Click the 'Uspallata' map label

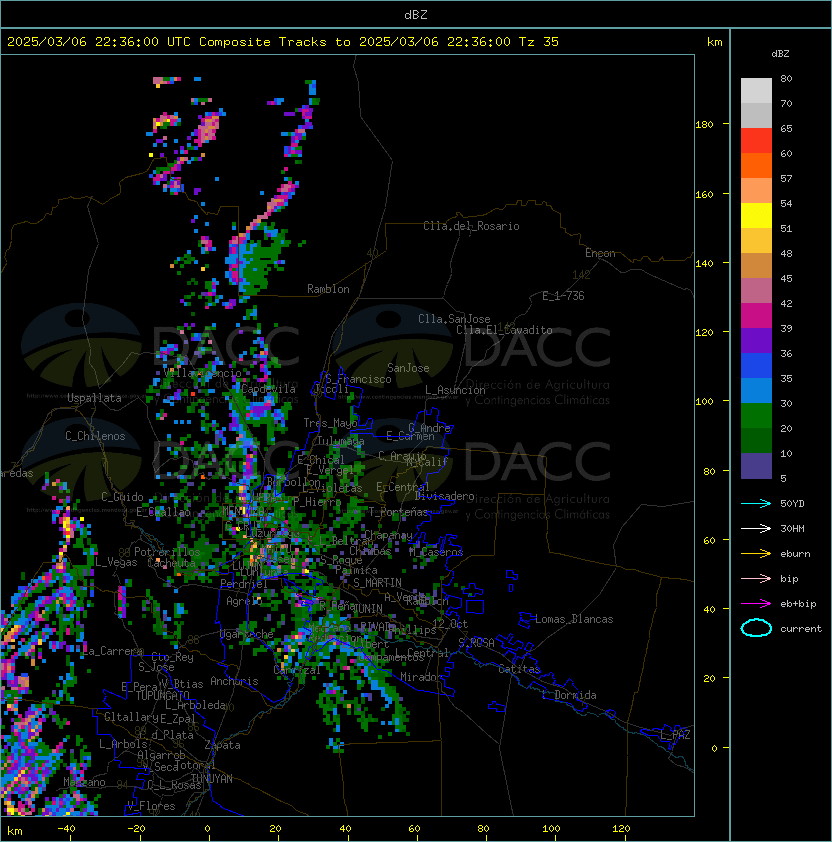click(x=94, y=398)
